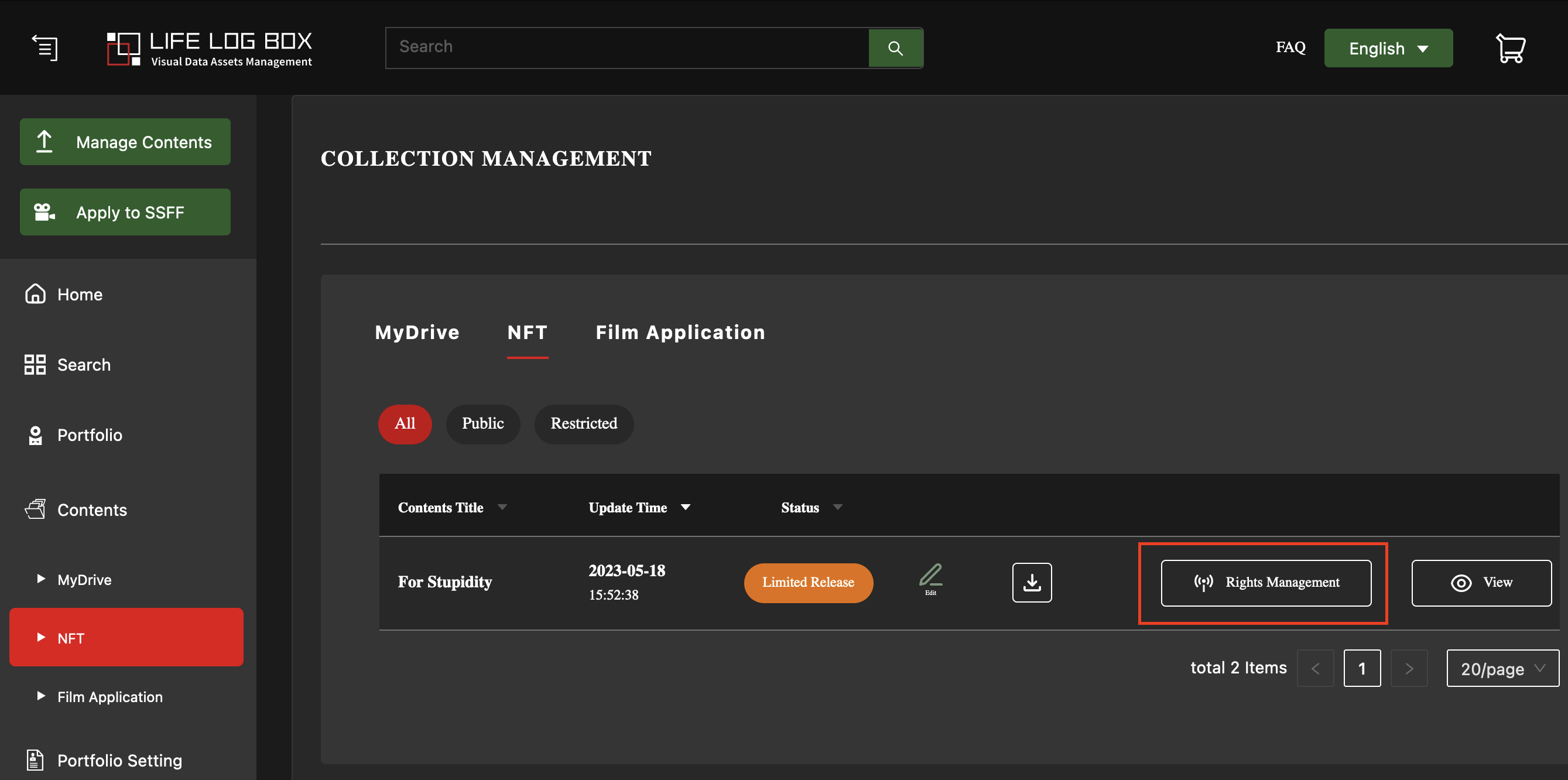This screenshot has width=1568, height=780.
Task: Select the Restricted filter pill
Action: [x=584, y=424]
